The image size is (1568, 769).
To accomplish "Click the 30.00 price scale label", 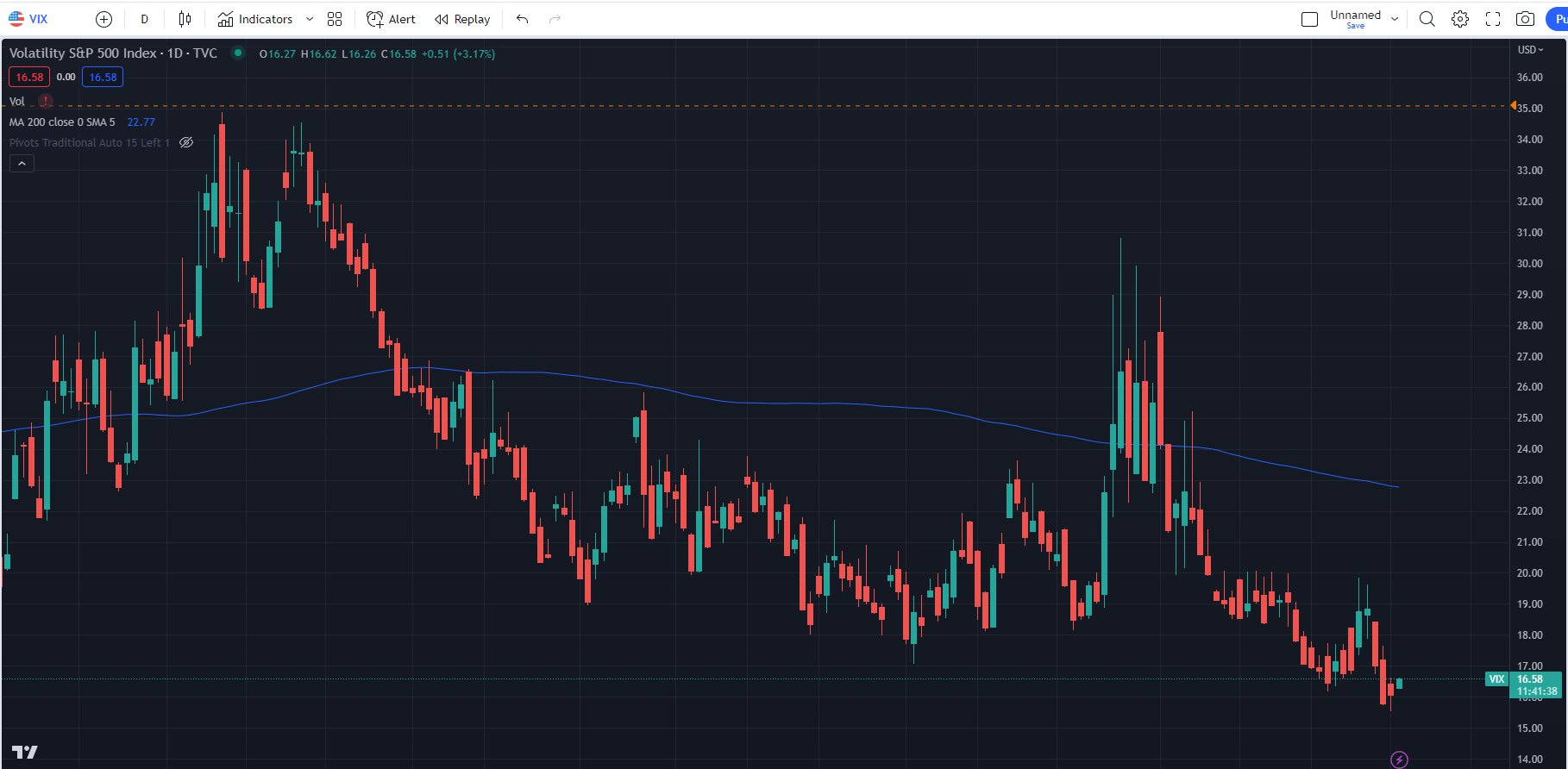I will pos(1529,263).
